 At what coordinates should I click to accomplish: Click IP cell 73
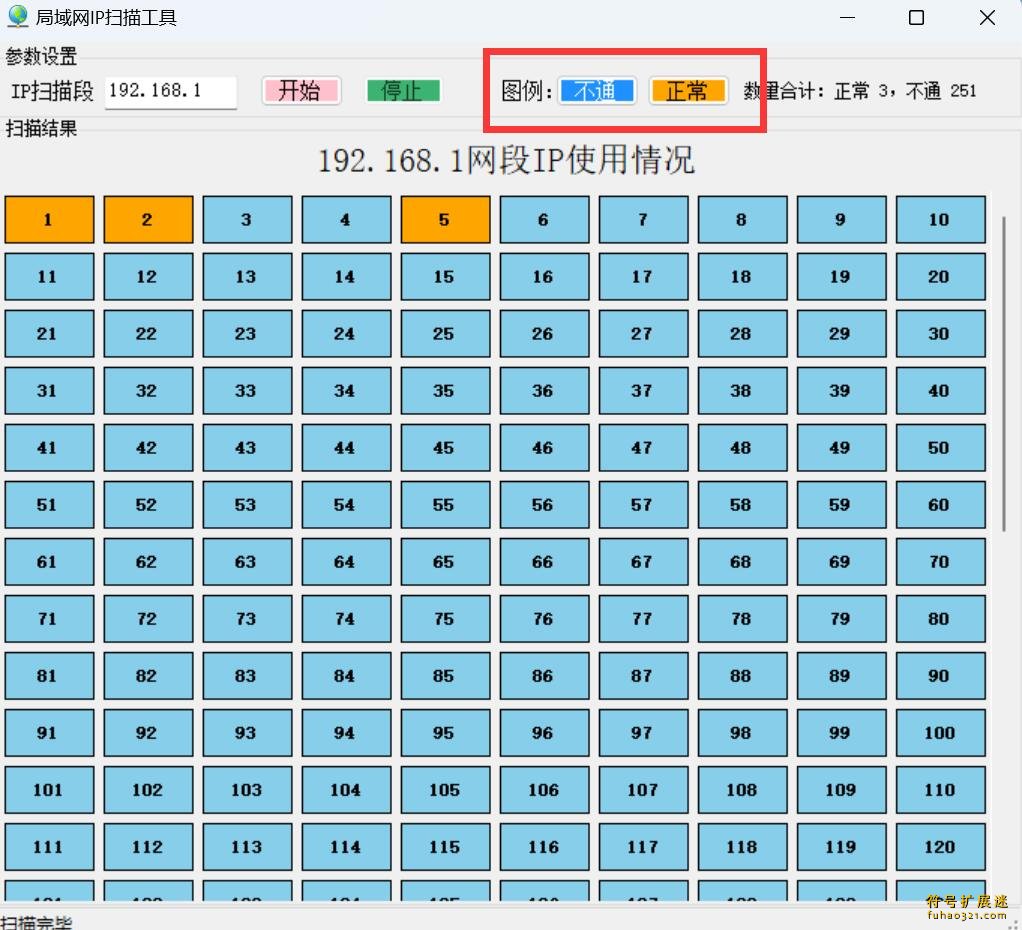247,618
